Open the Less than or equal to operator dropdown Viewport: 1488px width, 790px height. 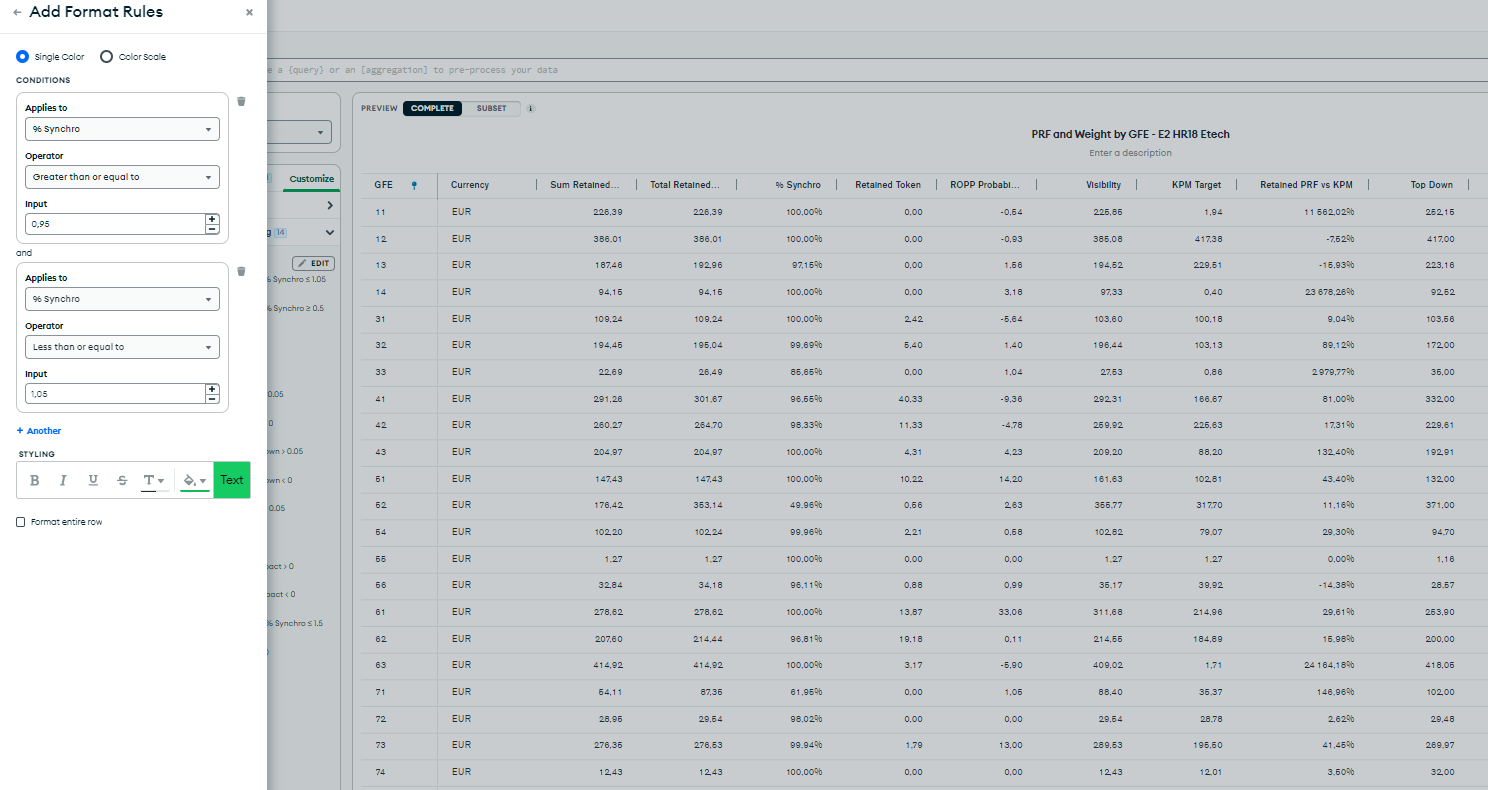pyautogui.click(x=122, y=347)
